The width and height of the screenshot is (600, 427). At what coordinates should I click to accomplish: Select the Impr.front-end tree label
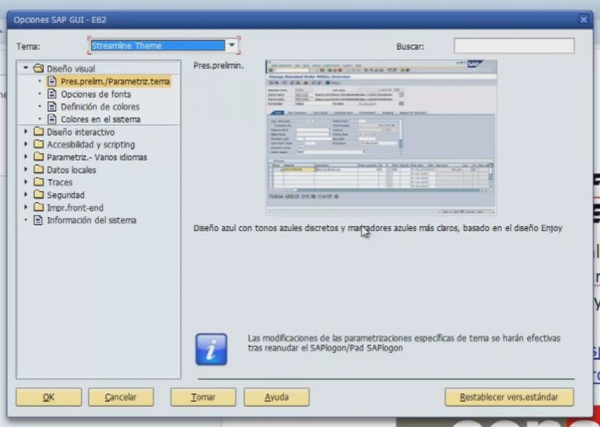point(75,208)
